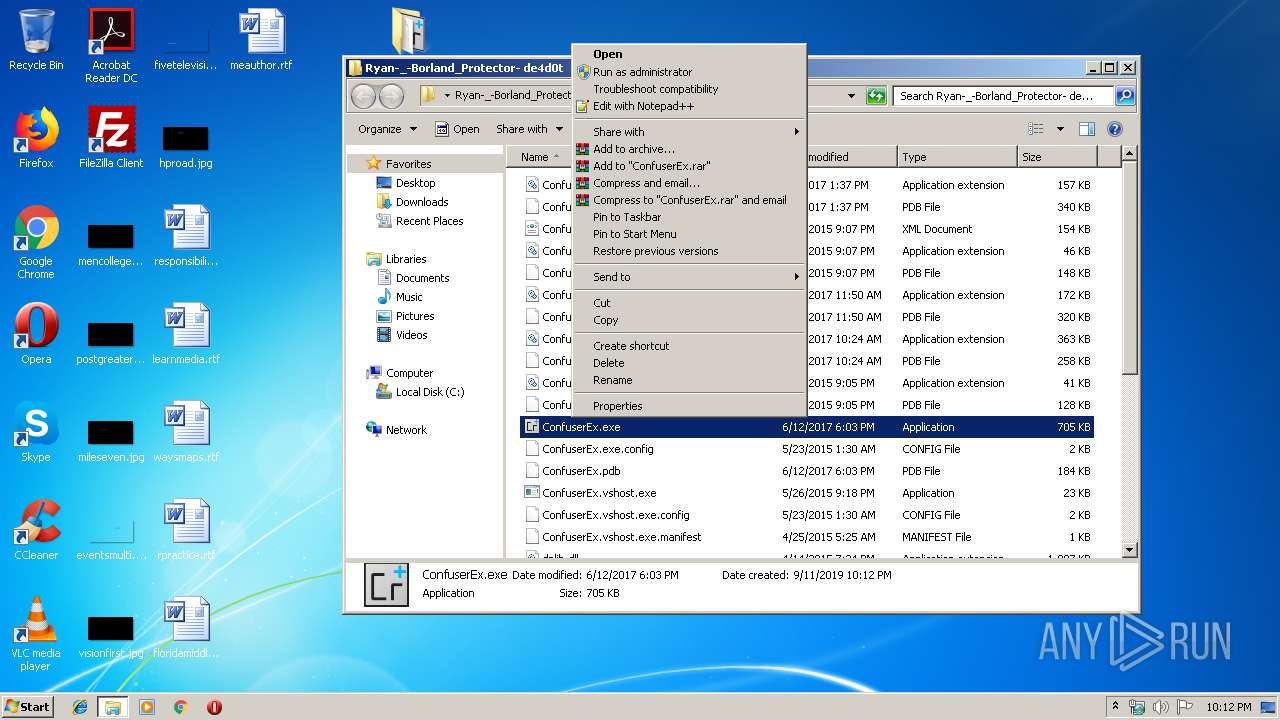Choose Edit with Notepad++
The image size is (1280, 720).
tap(690, 106)
